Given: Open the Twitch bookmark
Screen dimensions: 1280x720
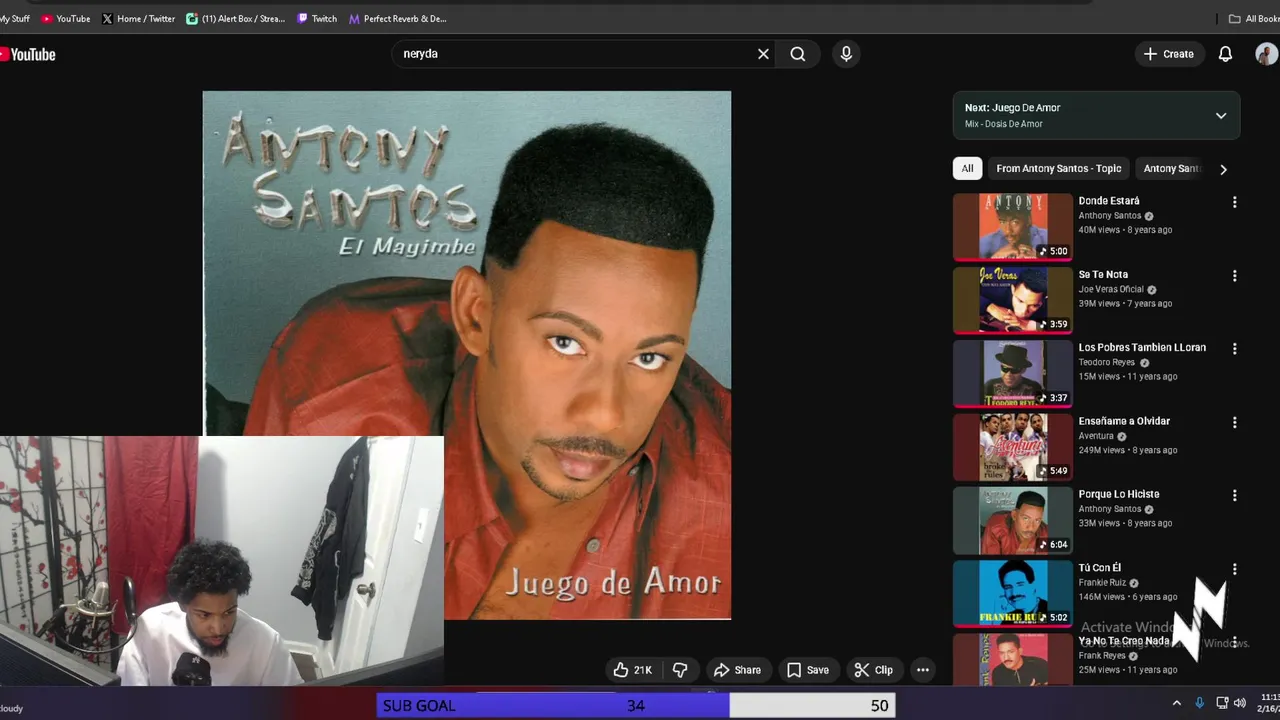Looking at the screenshot, I should pos(317,18).
